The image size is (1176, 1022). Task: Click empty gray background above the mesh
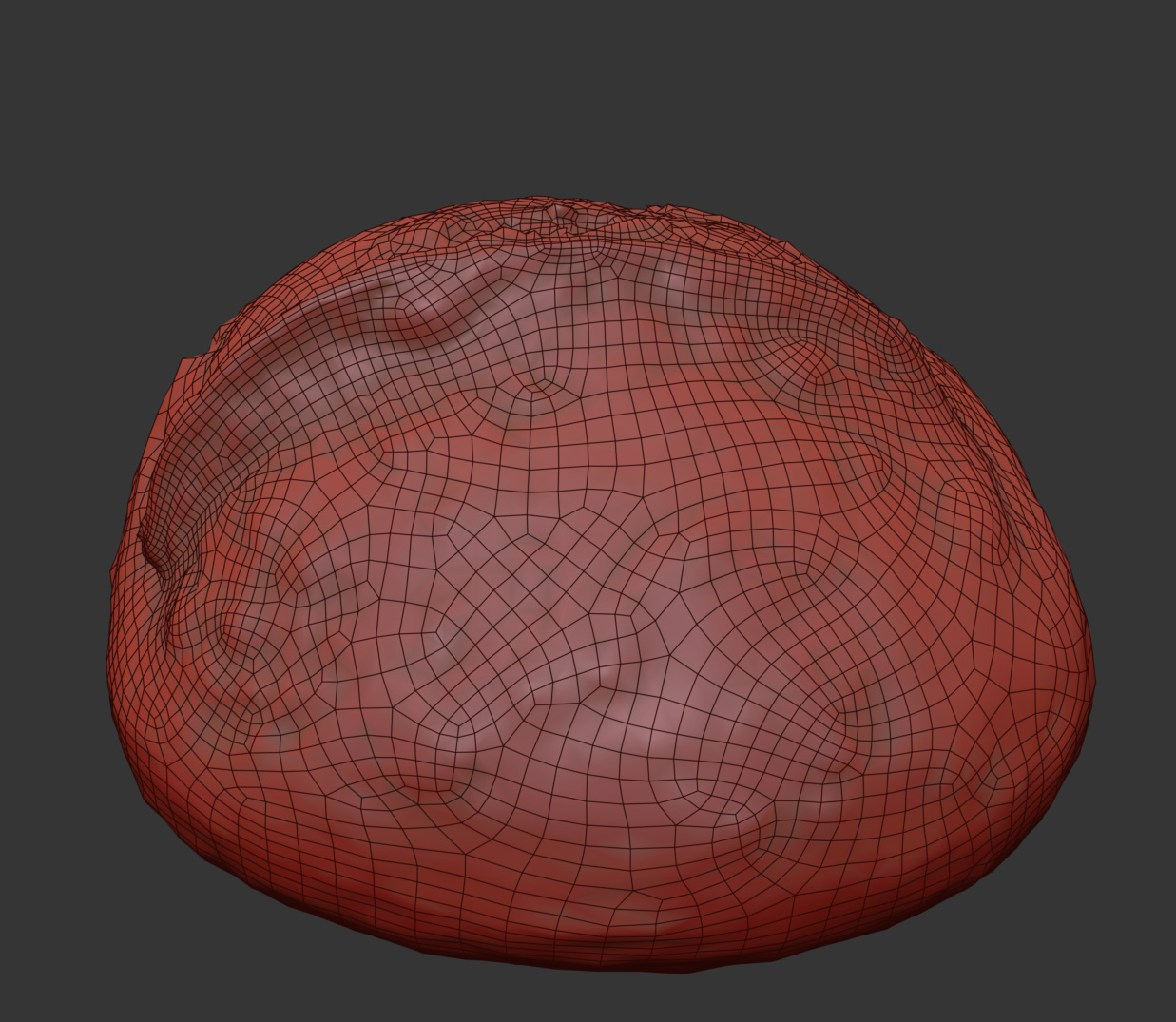[588, 95]
